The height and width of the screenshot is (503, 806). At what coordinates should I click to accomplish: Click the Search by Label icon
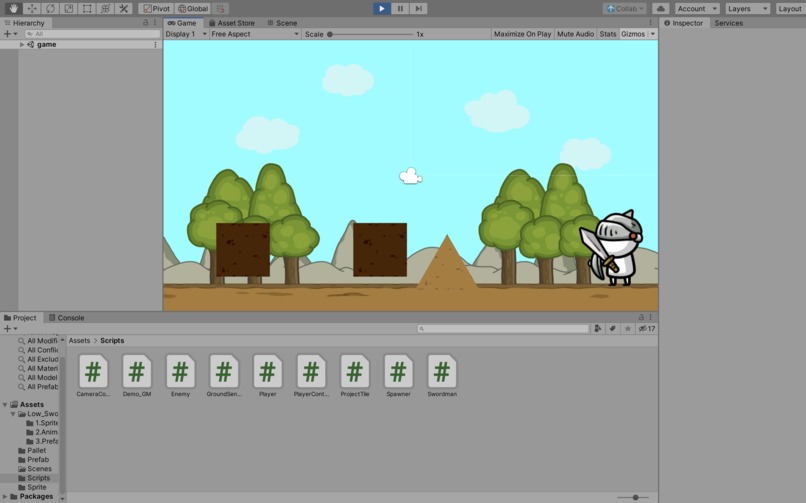pos(613,328)
